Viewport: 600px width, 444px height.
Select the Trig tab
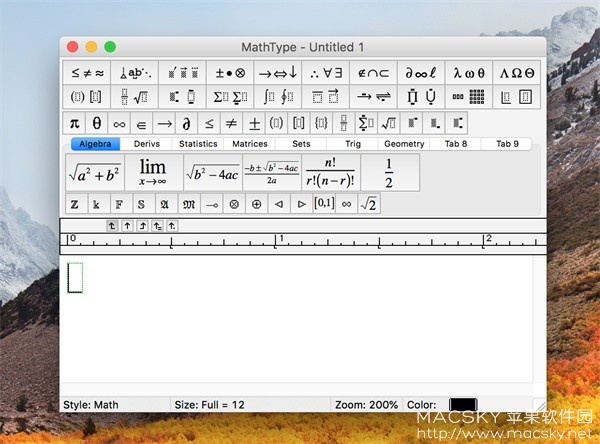[x=353, y=144]
